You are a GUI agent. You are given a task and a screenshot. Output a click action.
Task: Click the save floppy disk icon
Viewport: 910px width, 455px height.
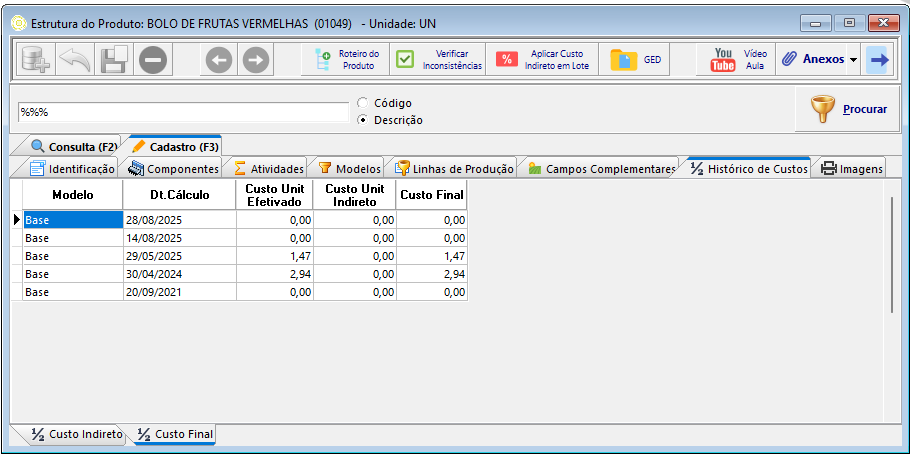113,60
